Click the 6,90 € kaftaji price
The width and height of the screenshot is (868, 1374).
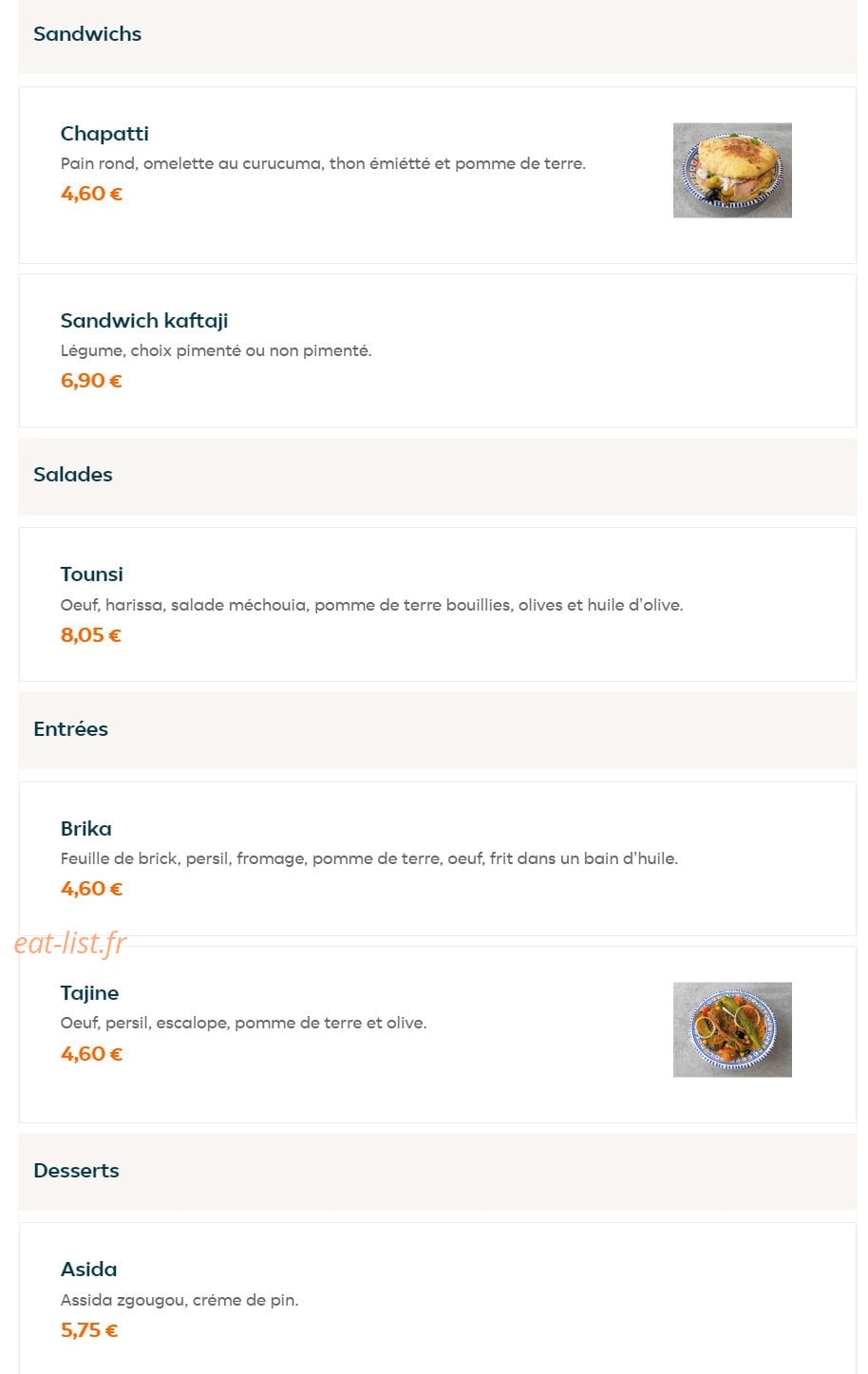tap(91, 381)
